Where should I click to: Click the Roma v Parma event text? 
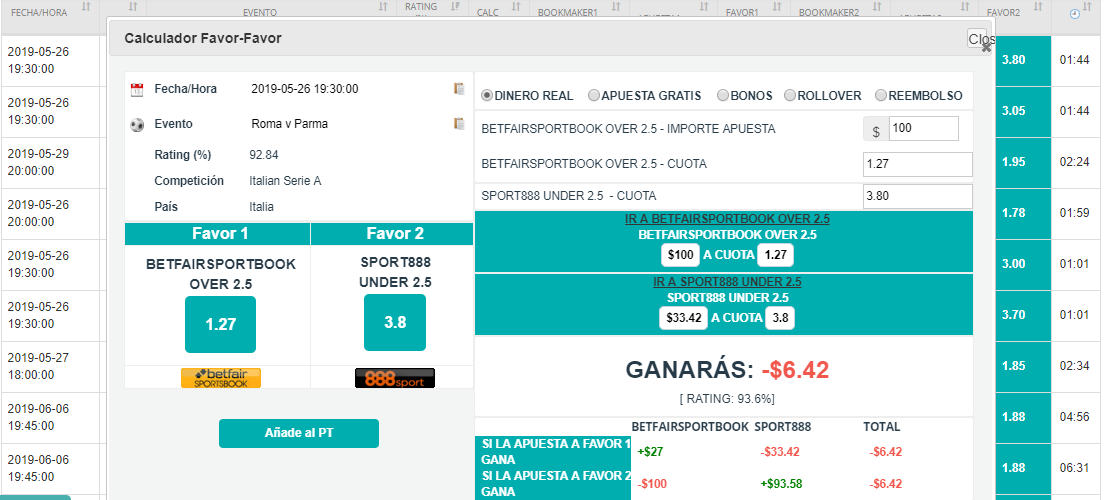(x=289, y=124)
